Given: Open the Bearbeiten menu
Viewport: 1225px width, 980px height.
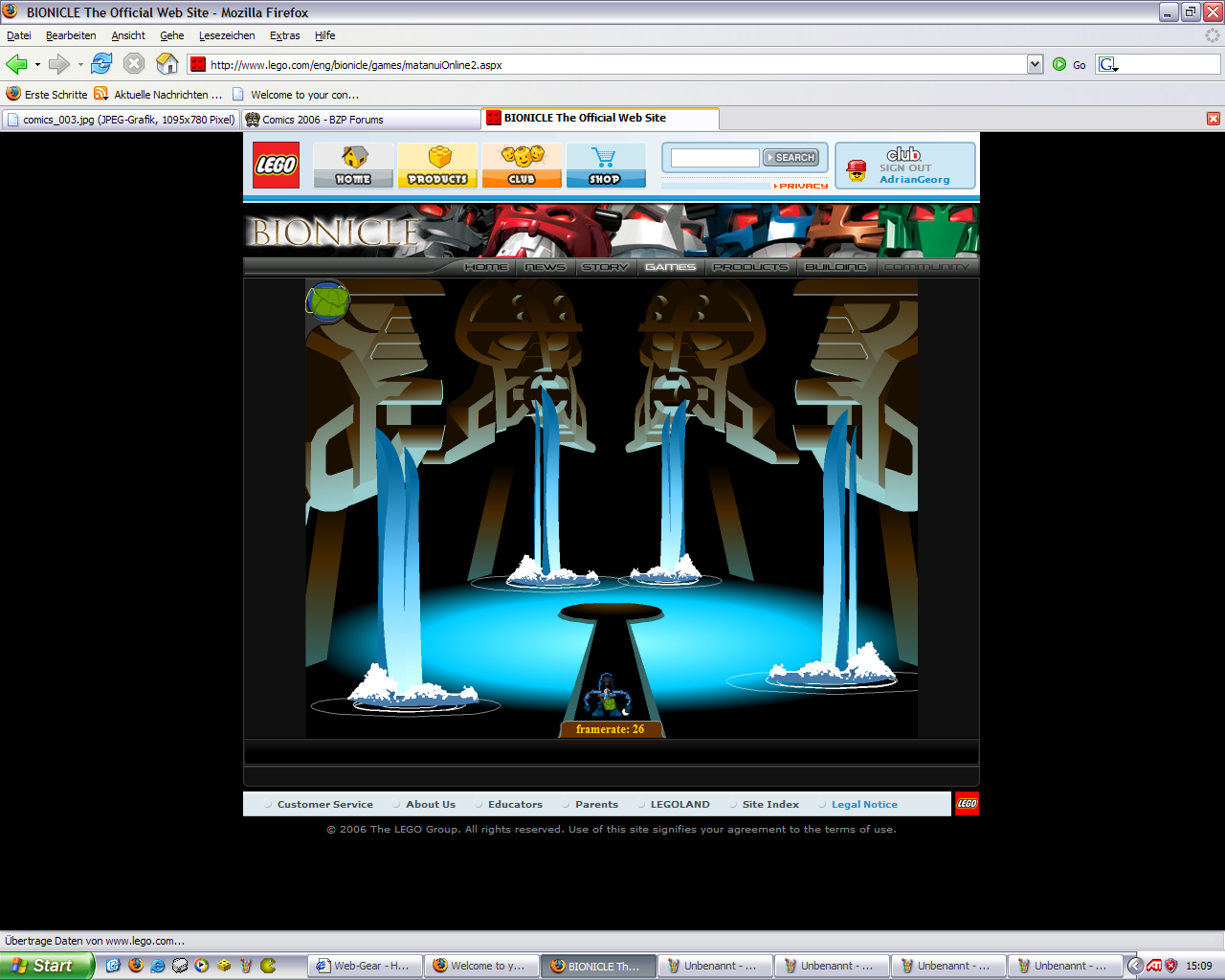Looking at the screenshot, I should (x=71, y=35).
